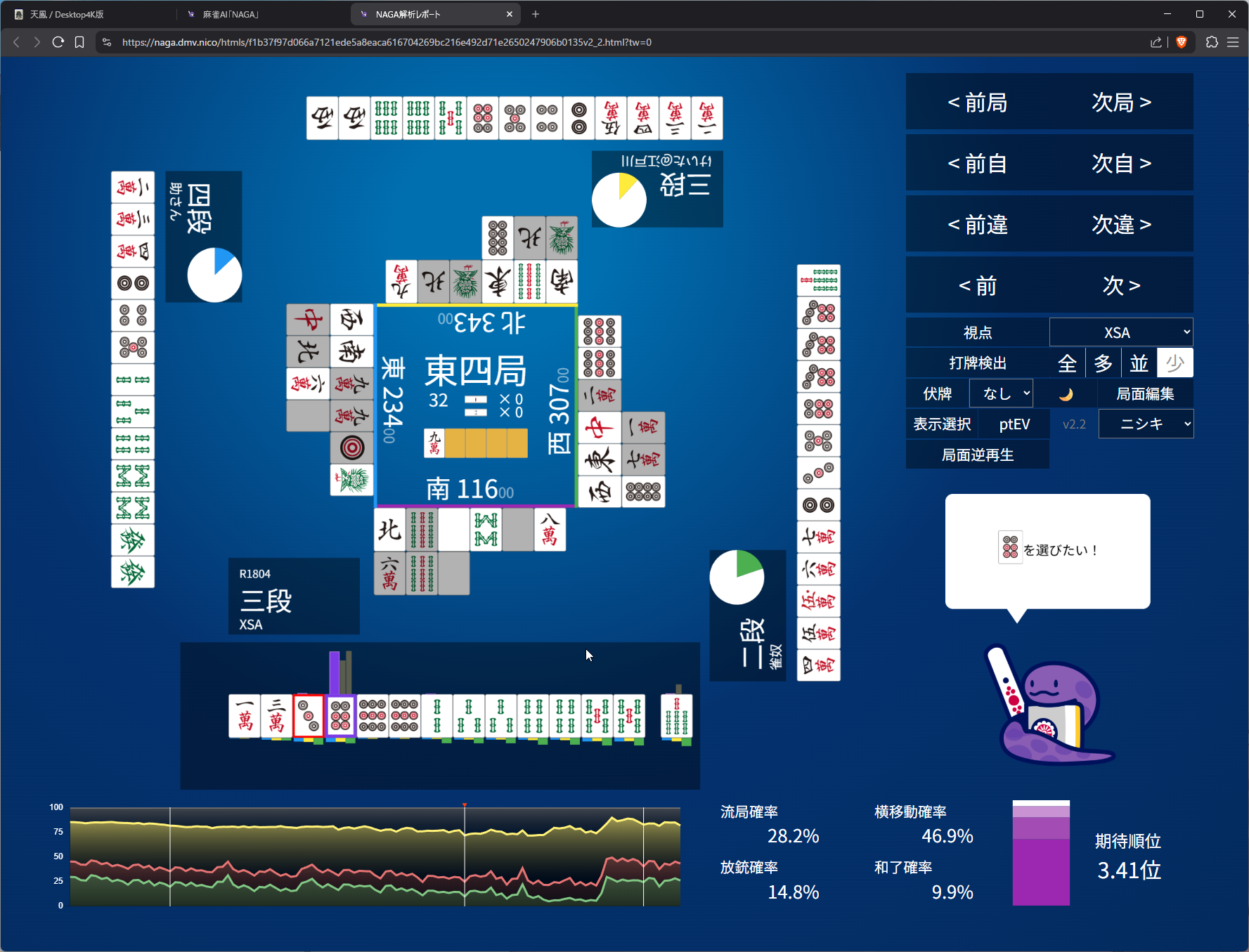Viewport: 1249px width, 952px height.
Task: Click the red marker above the probability graph
Action: pyautogui.click(x=465, y=805)
